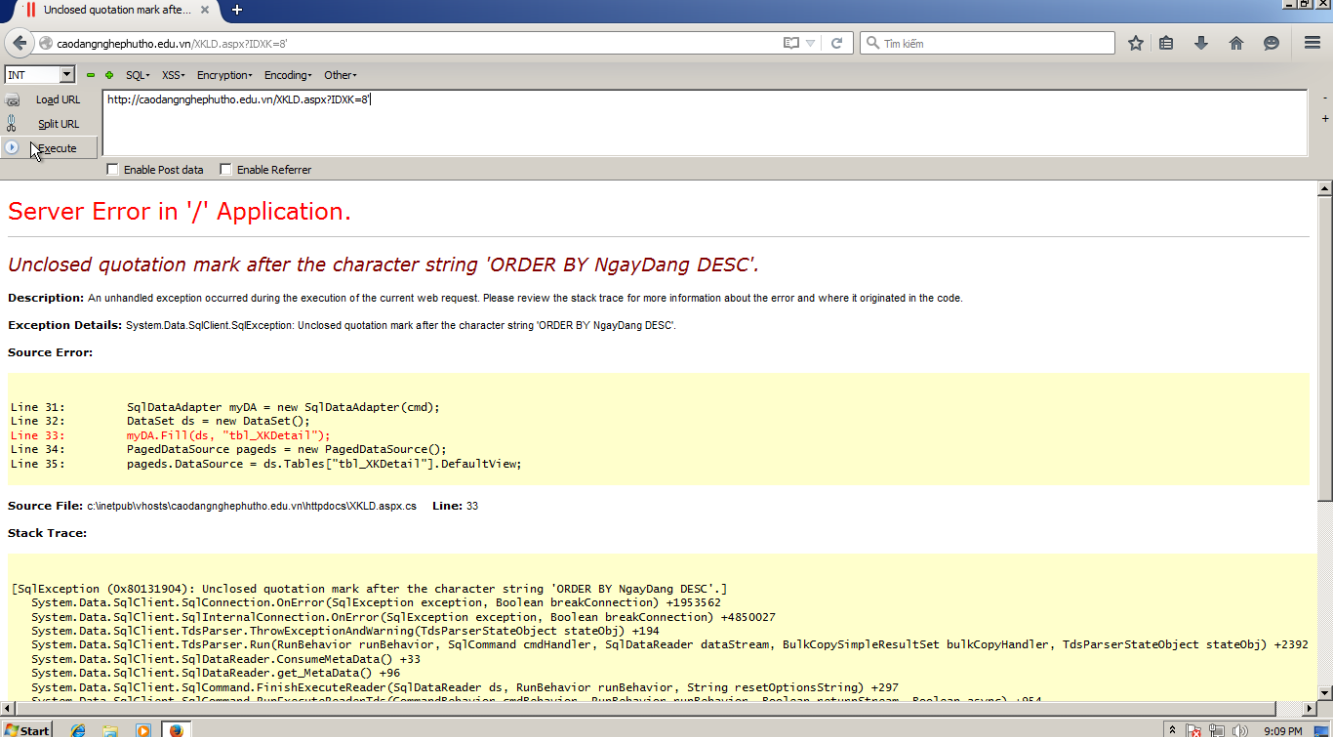Open the Other dropdown menu

[340, 75]
